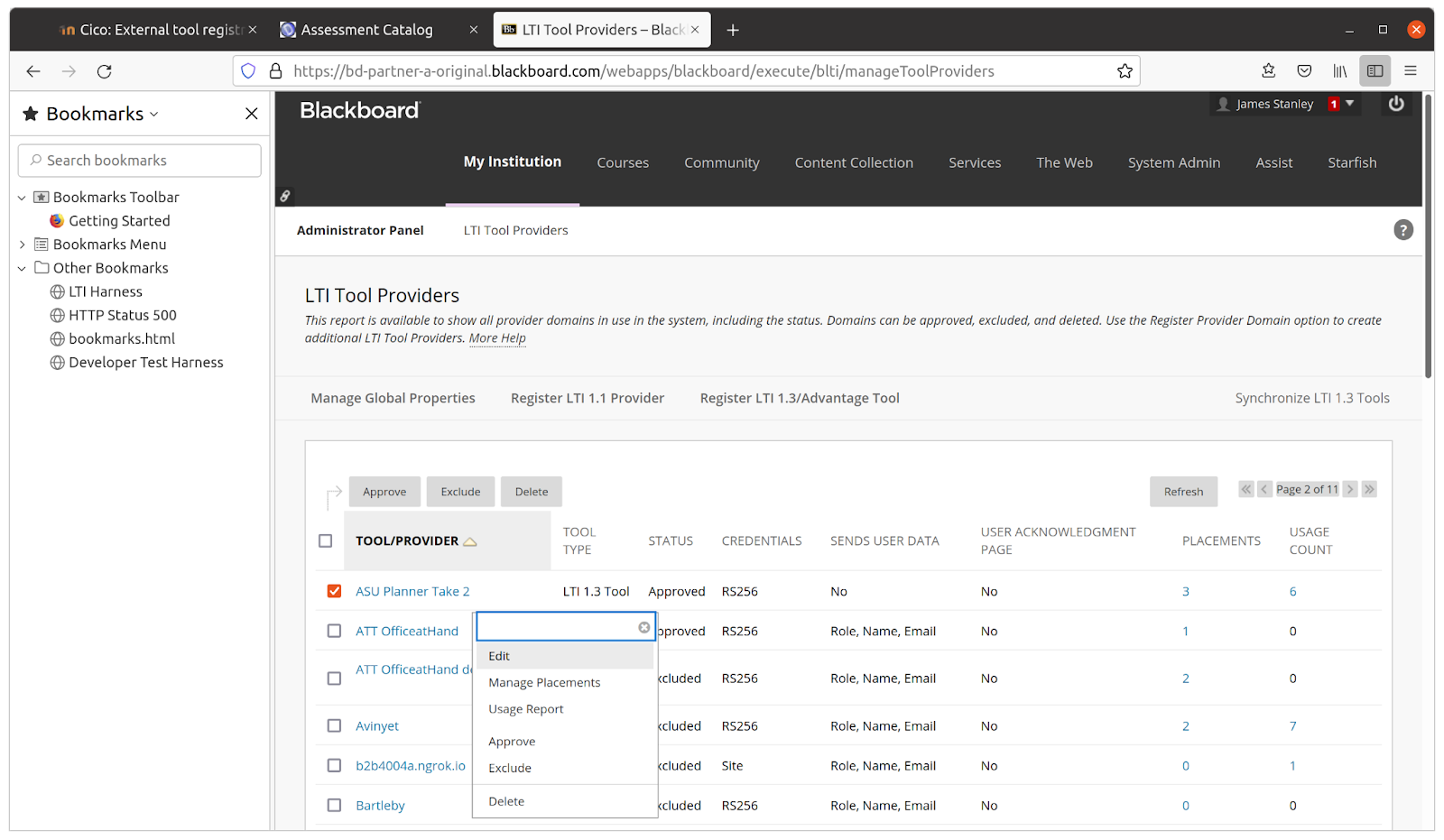Viewport: 1444px width, 840px height.
Task: Open the Developer Test Harness bookmark
Action: 146,362
